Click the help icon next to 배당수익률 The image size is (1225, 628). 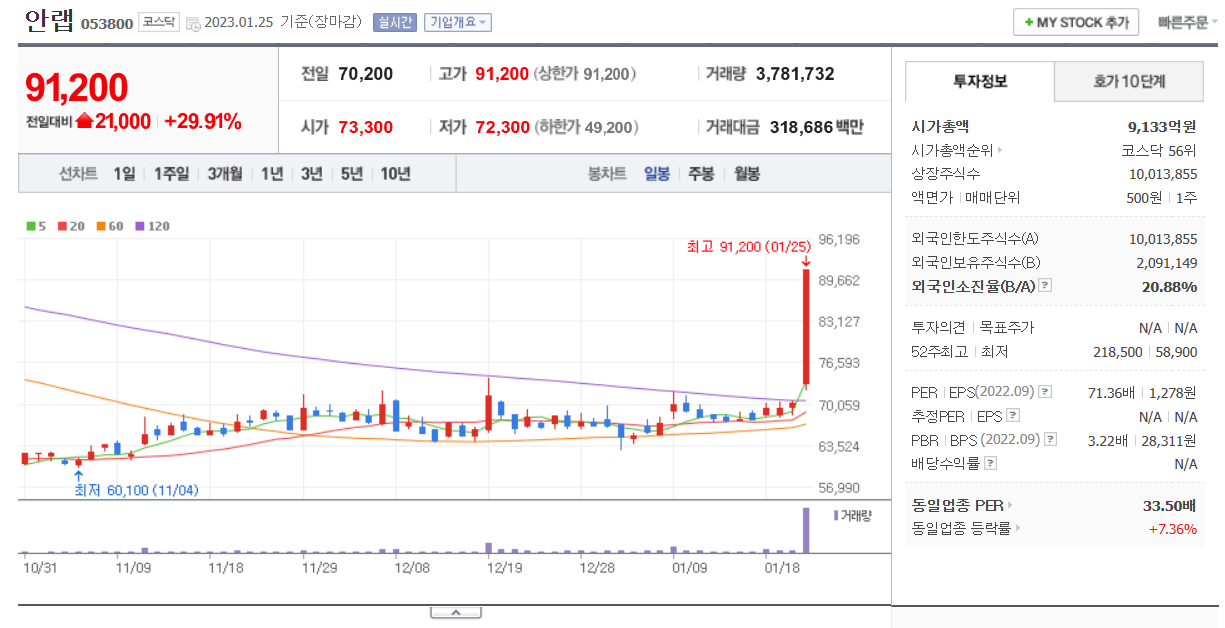990,463
